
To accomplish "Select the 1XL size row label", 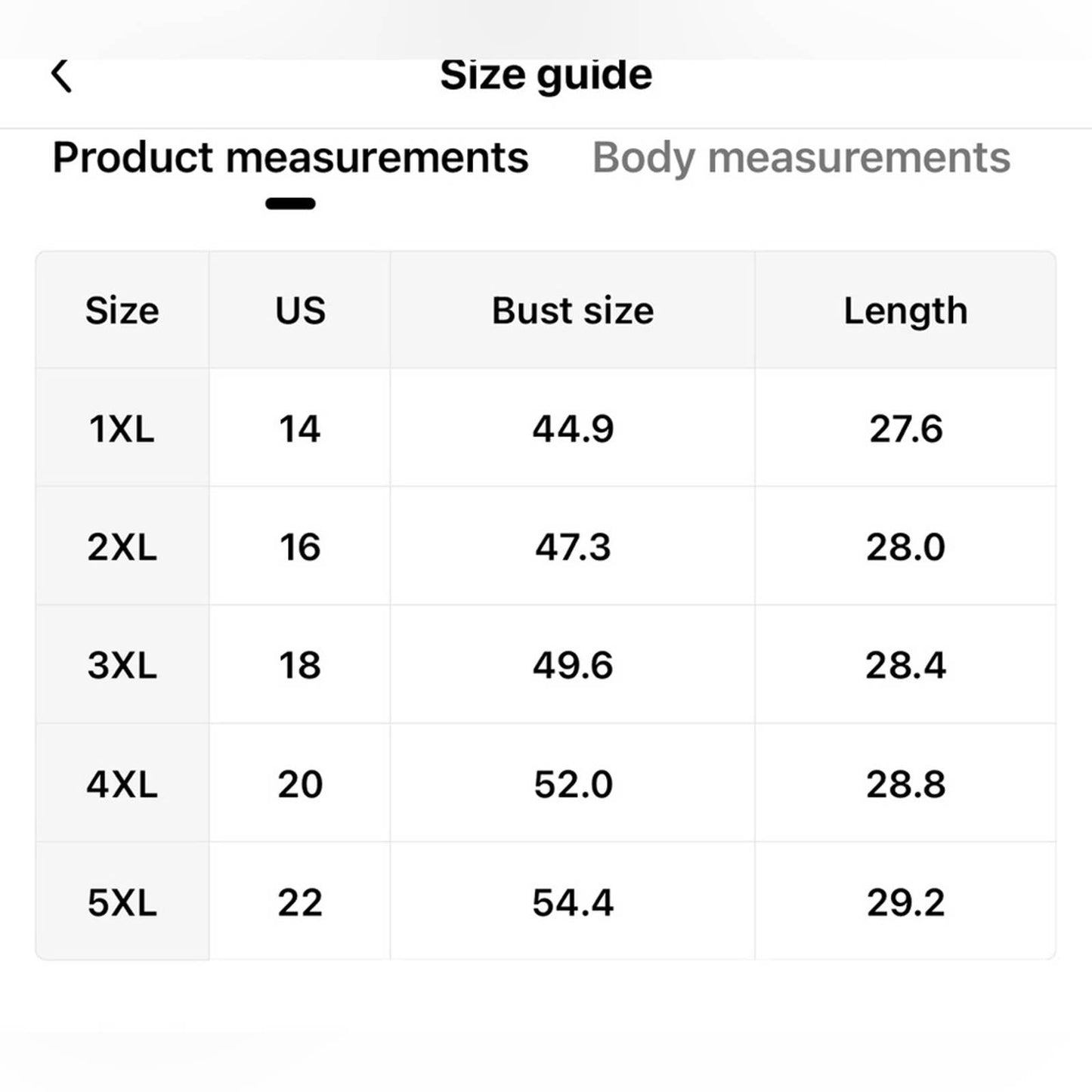I will click(x=122, y=428).
